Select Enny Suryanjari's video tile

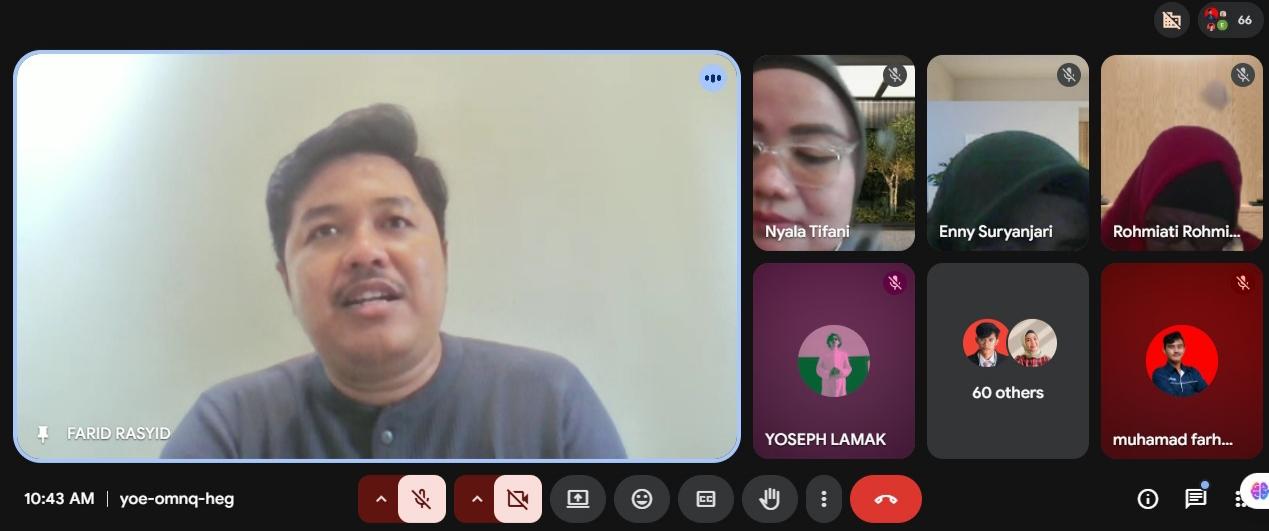click(1007, 152)
